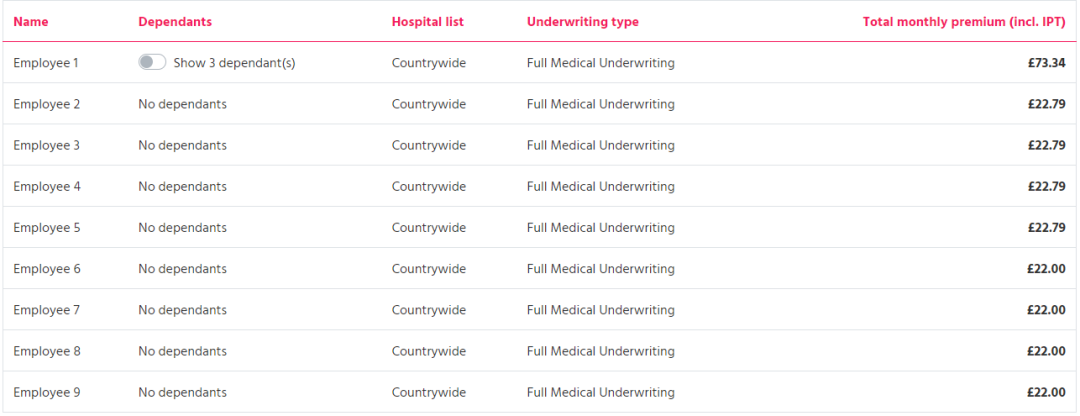Select the Employee 4 row name
This screenshot has width=1080, height=416.
pos(47,187)
